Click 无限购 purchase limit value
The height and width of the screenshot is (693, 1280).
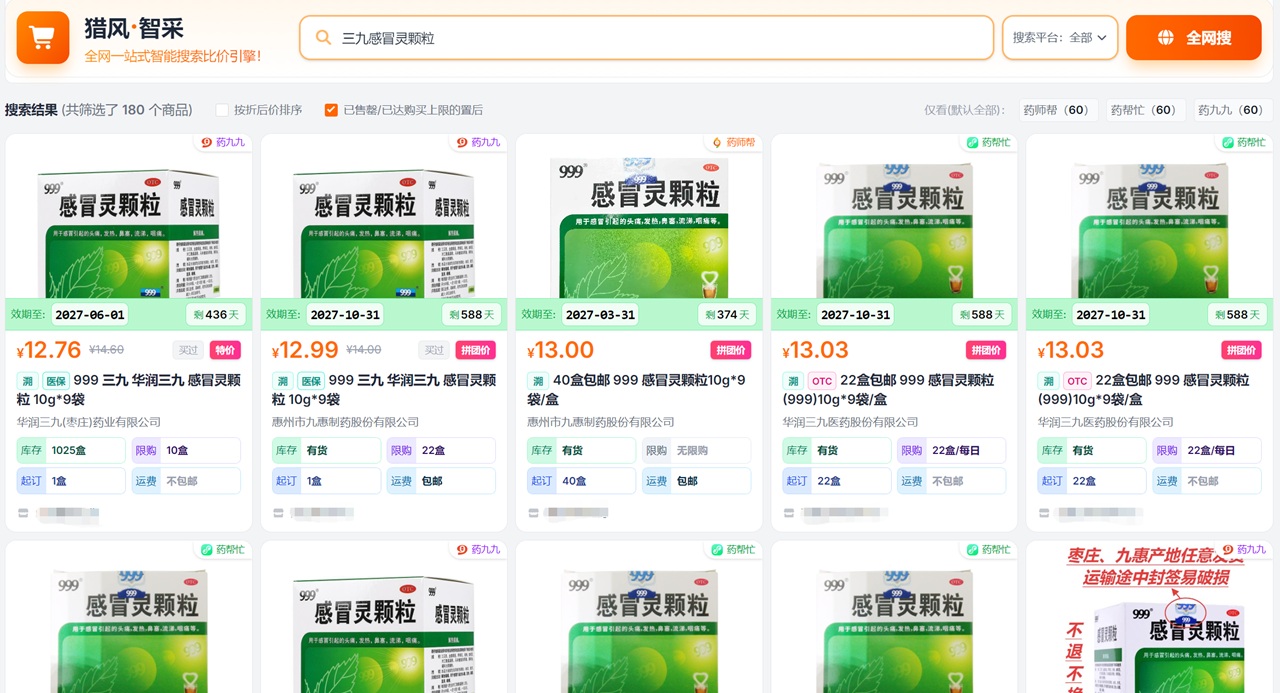point(692,451)
